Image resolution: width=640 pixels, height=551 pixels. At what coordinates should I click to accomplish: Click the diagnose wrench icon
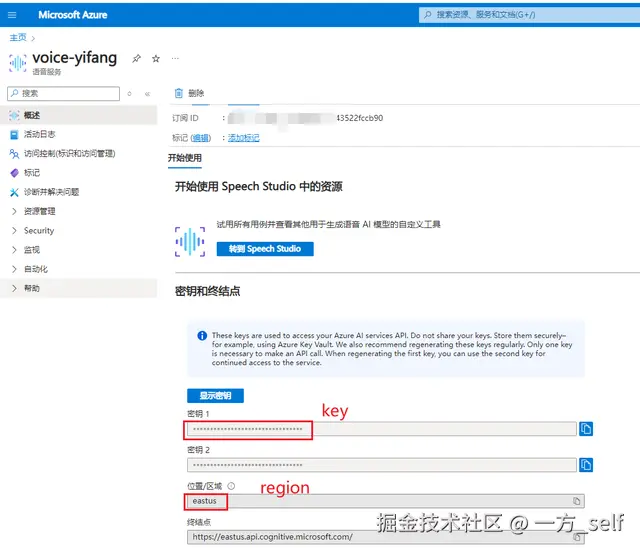point(14,192)
